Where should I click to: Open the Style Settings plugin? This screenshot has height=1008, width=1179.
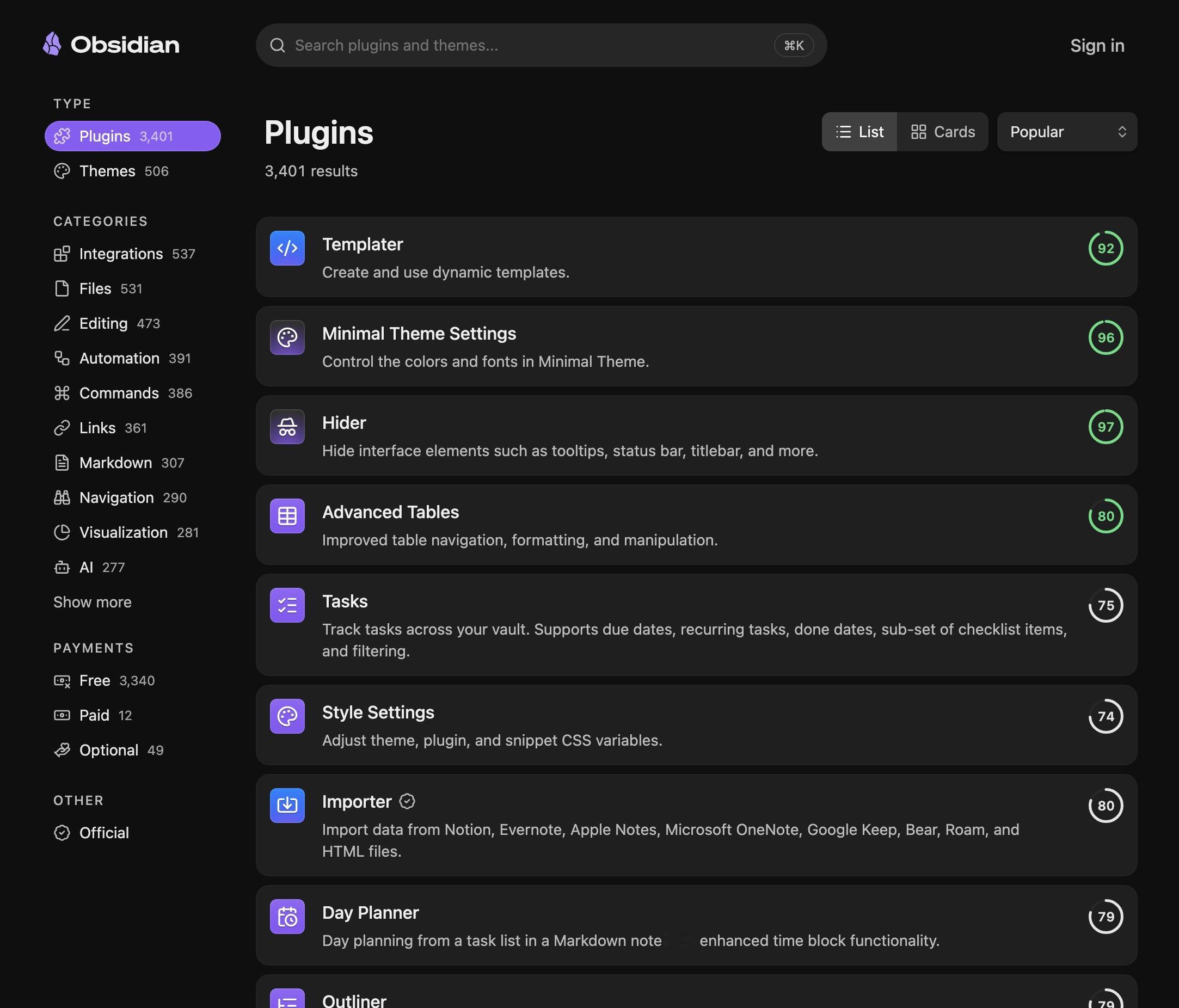click(x=697, y=725)
